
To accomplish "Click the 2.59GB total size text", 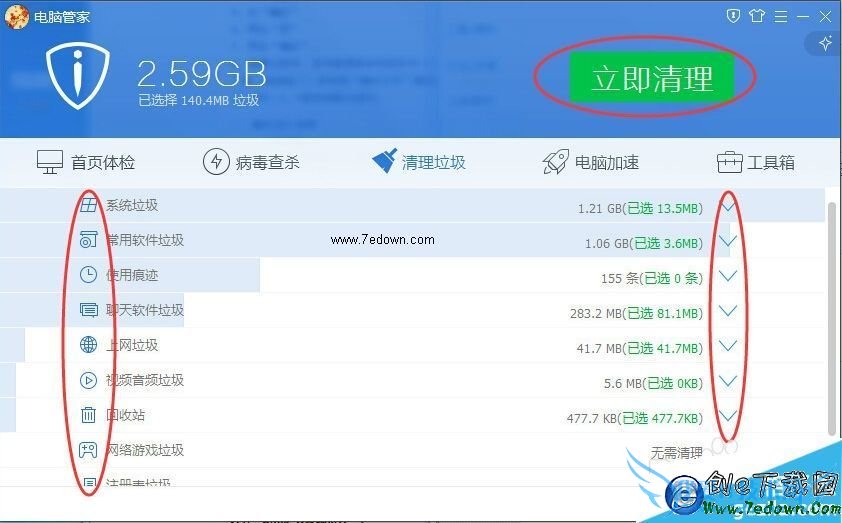I will coord(201,74).
